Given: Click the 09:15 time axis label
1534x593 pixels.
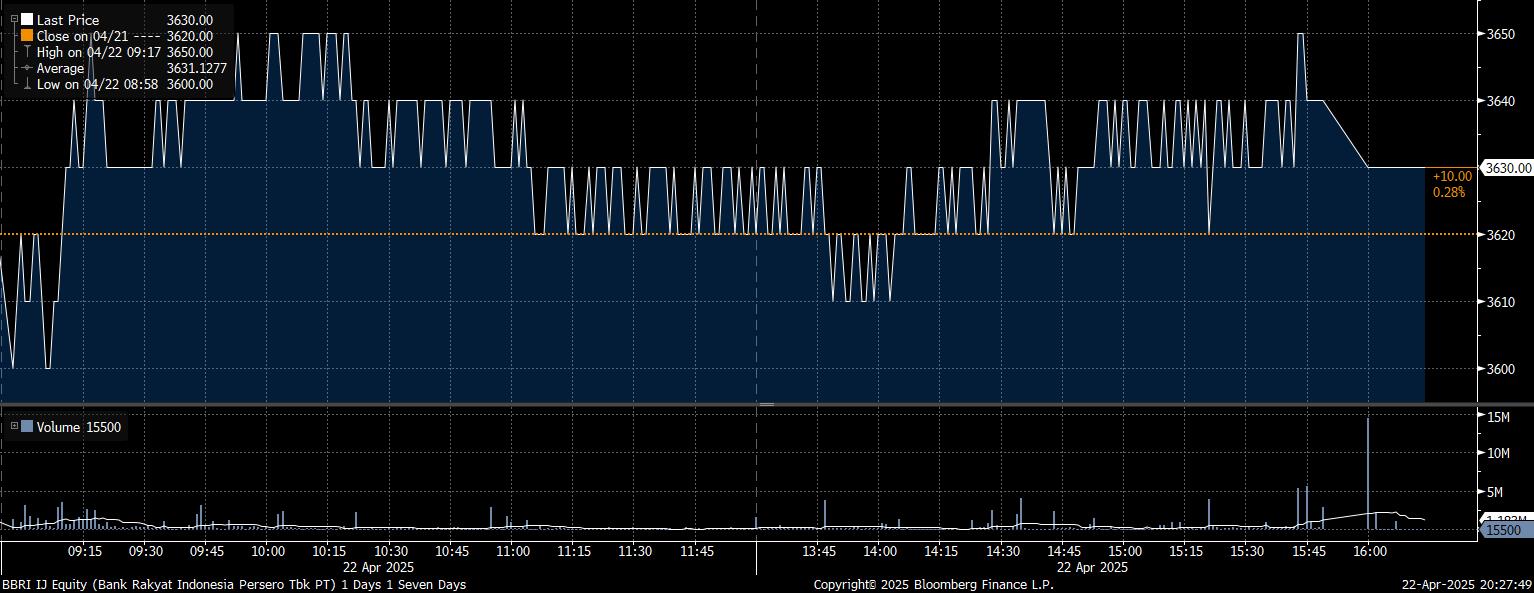Looking at the screenshot, I should (x=84, y=551).
